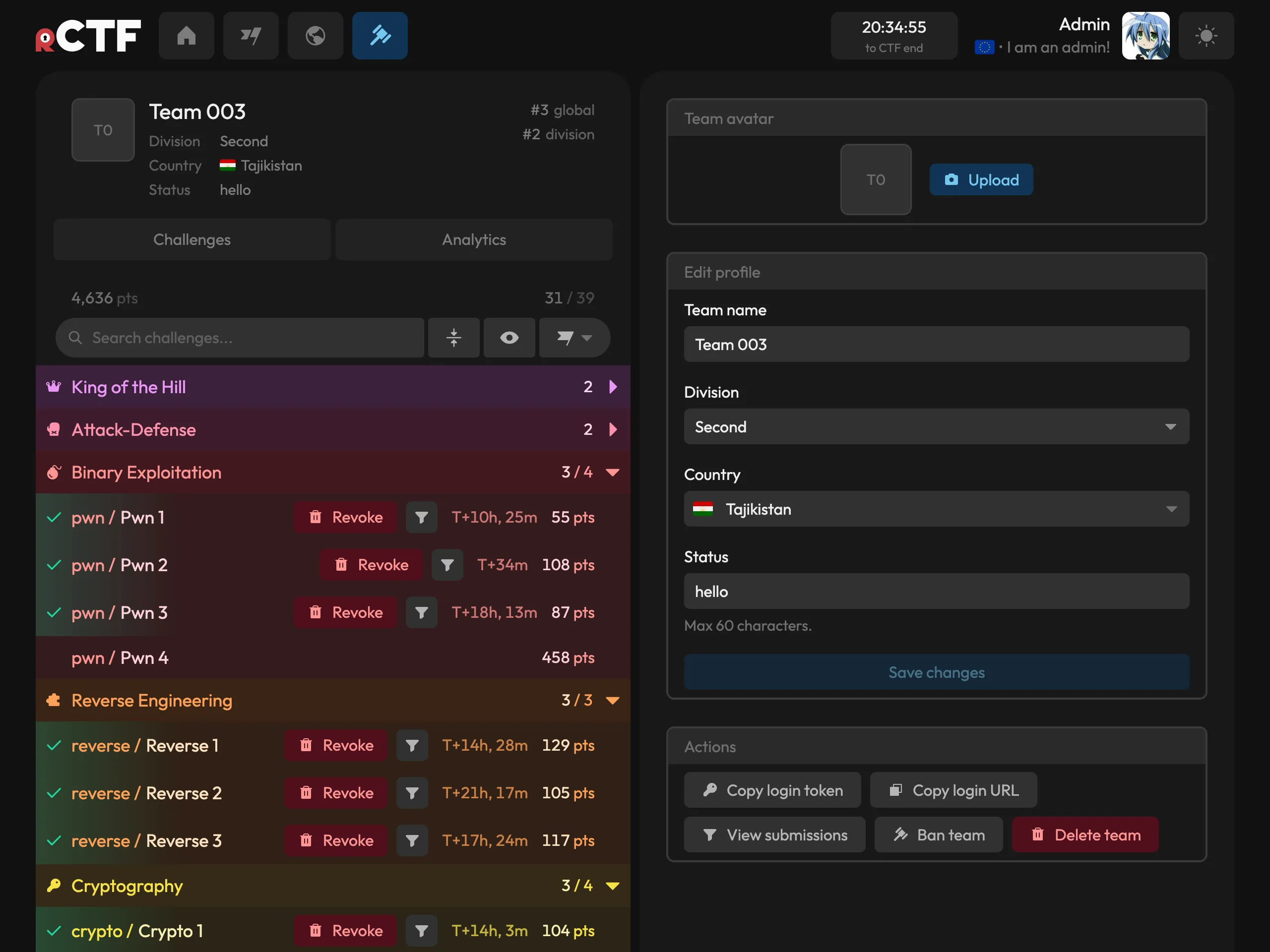Viewport: 1270px width, 952px height.
Task: Click the Ban team button
Action: click(938, 834)
